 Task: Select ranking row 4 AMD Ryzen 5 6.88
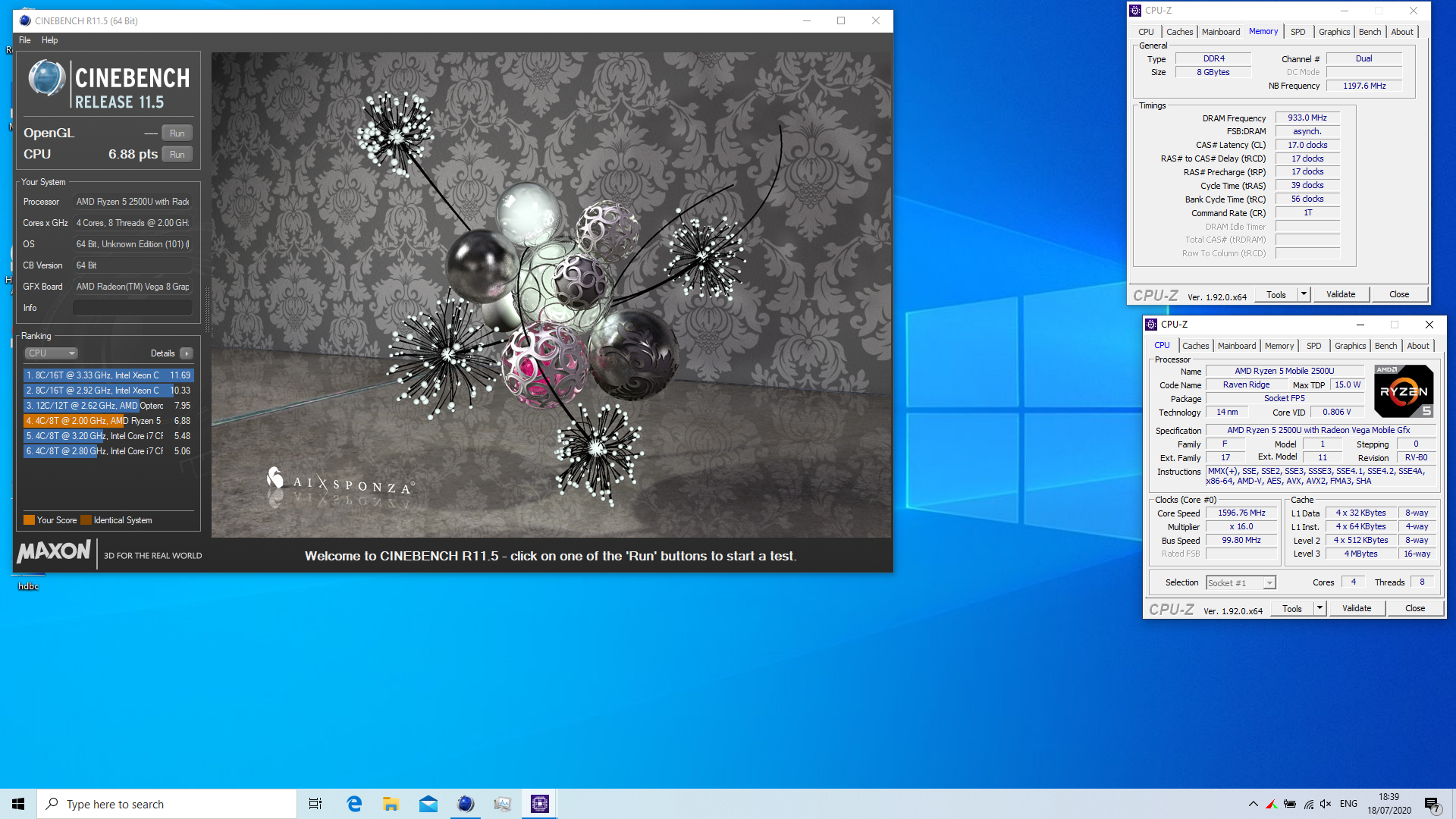tap(108, 421)
